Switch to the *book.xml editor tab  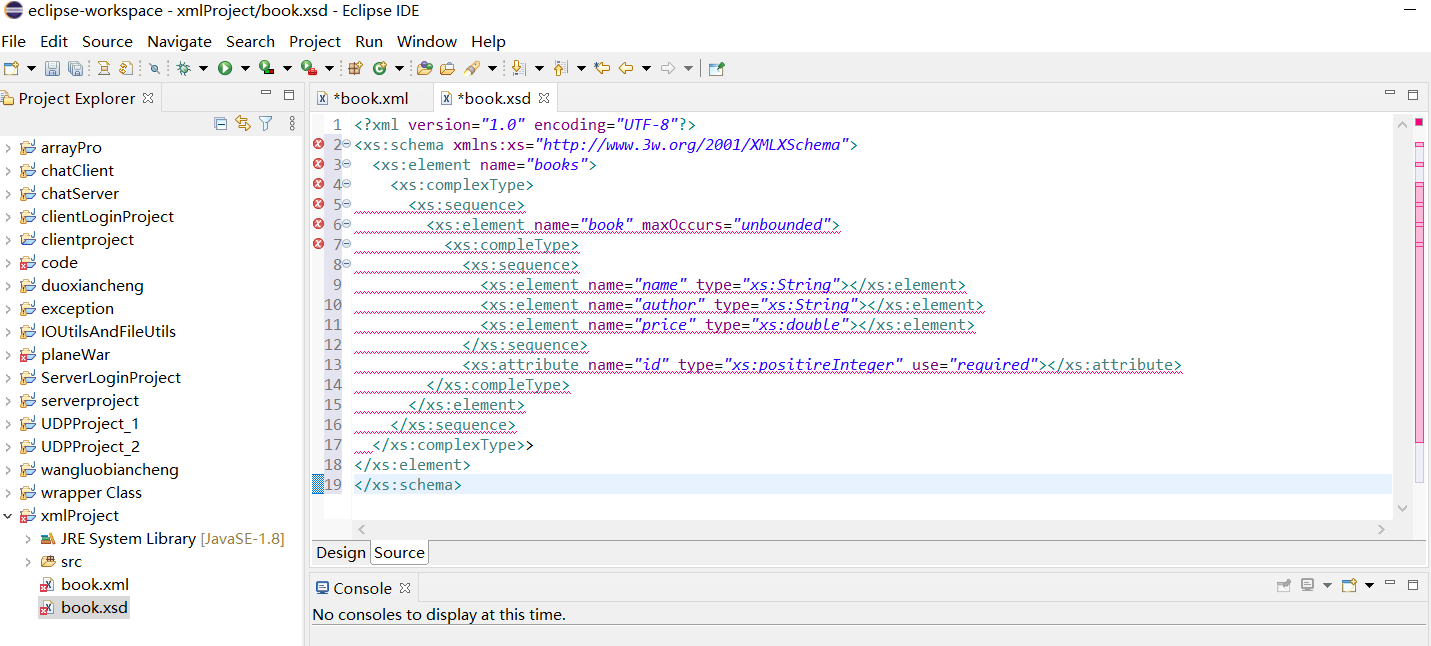click(x=370, y=98)
